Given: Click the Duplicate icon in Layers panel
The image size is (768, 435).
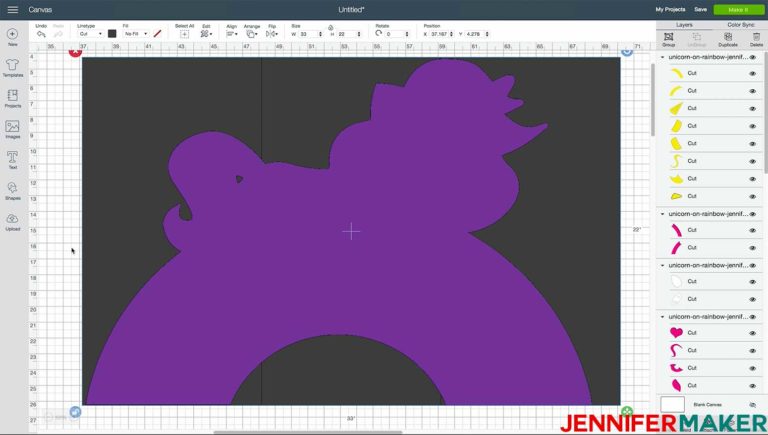Looking at the screenshot, I should [x=728, y=37].
